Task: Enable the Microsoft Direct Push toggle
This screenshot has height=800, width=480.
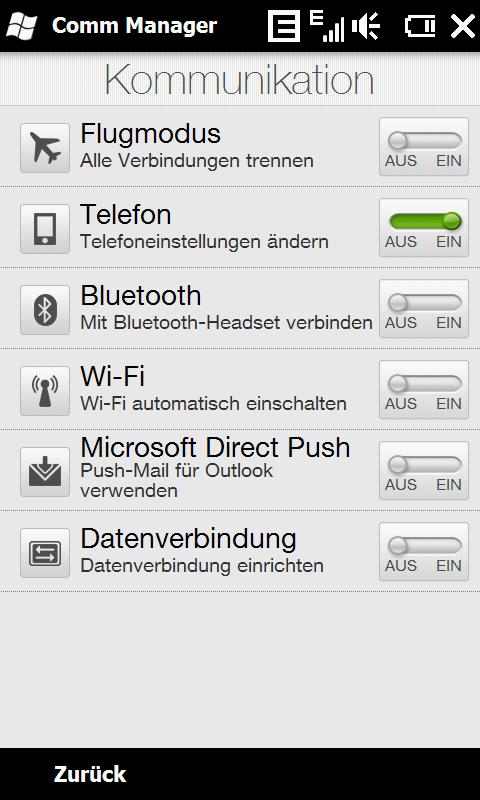Action: [424, 471]
